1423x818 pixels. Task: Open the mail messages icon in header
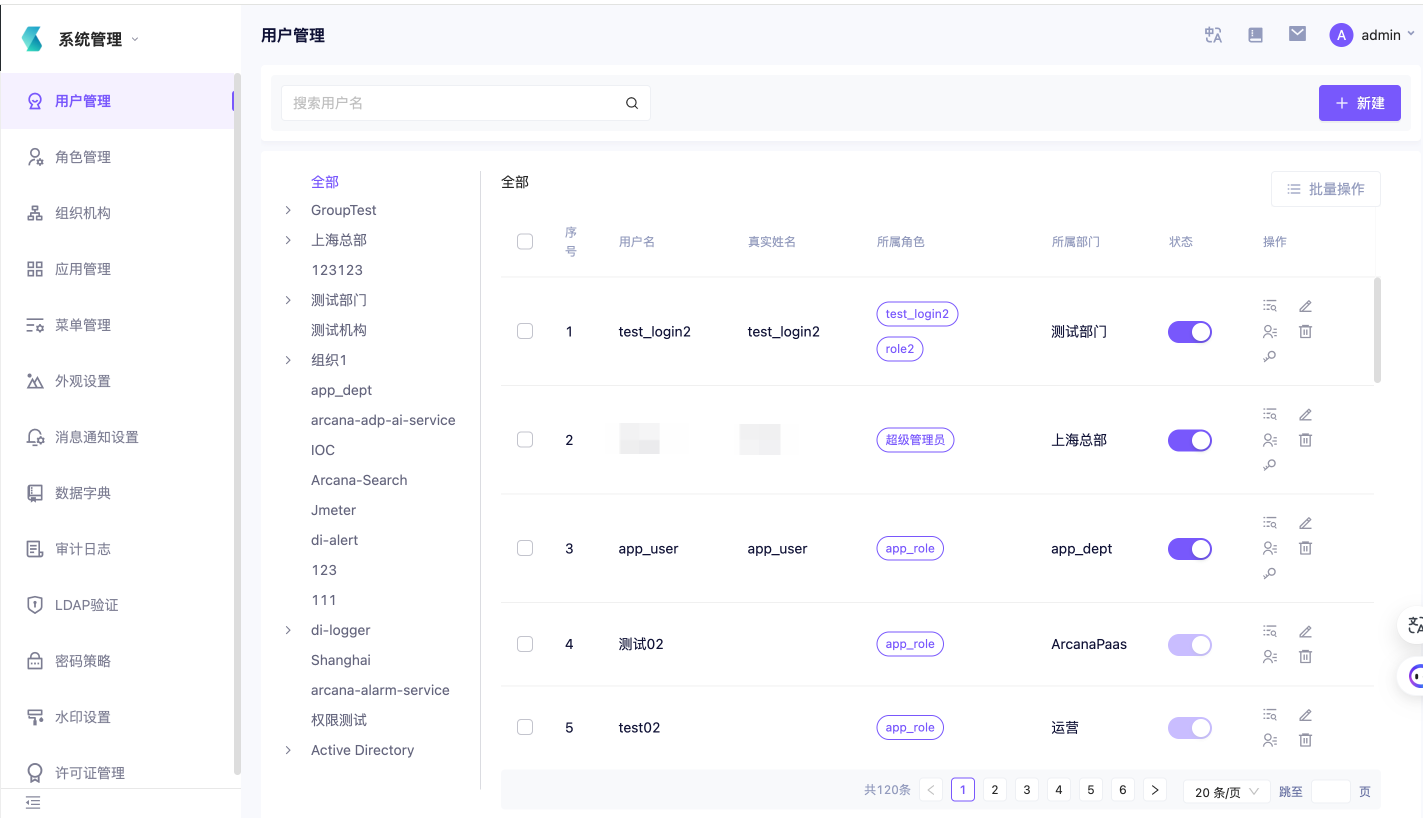[1297, 34]
